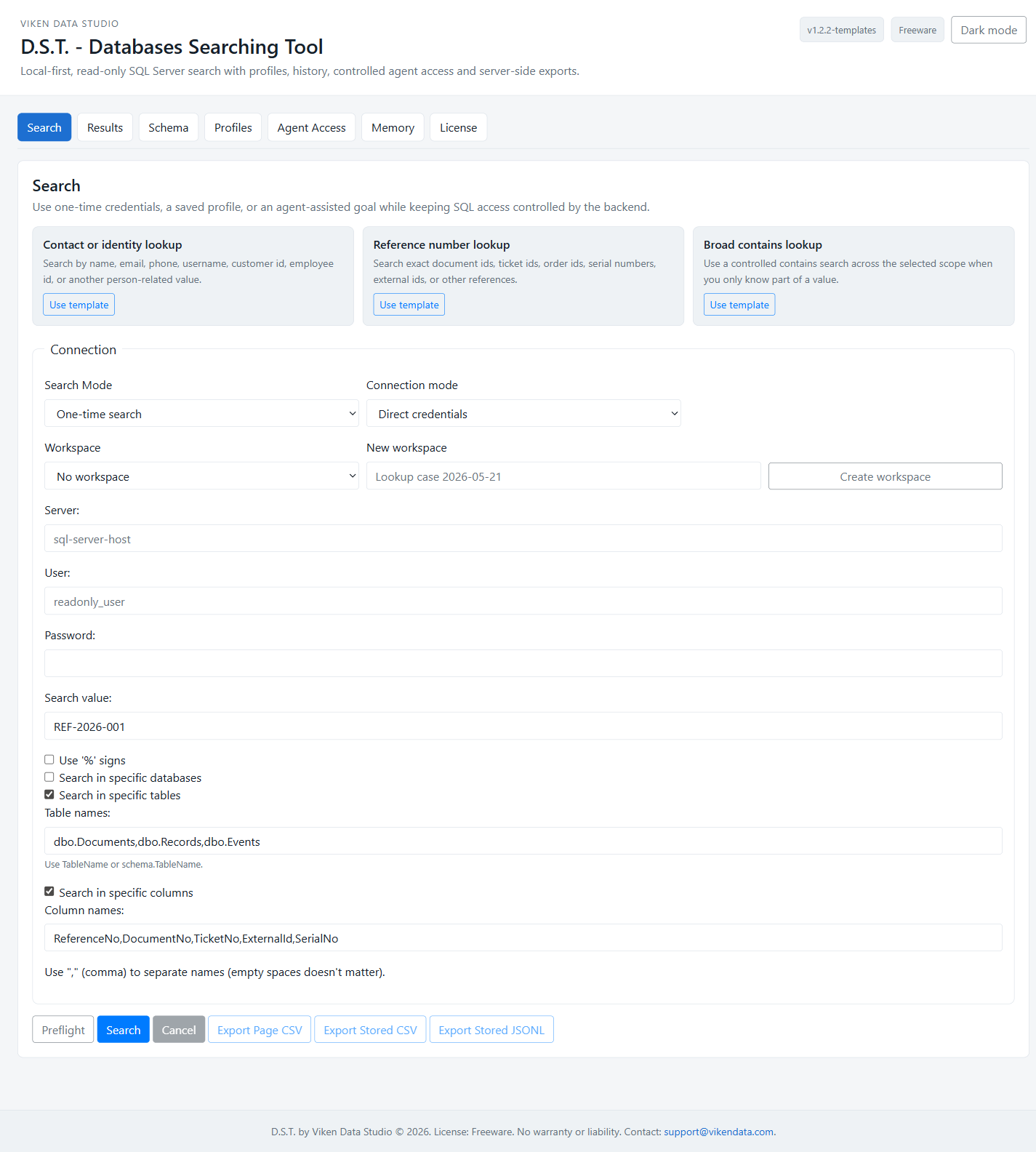Enable the Use '%' signs checkbox
The width and height of the screenshot is (1036, 1152).
pos(49,759)
